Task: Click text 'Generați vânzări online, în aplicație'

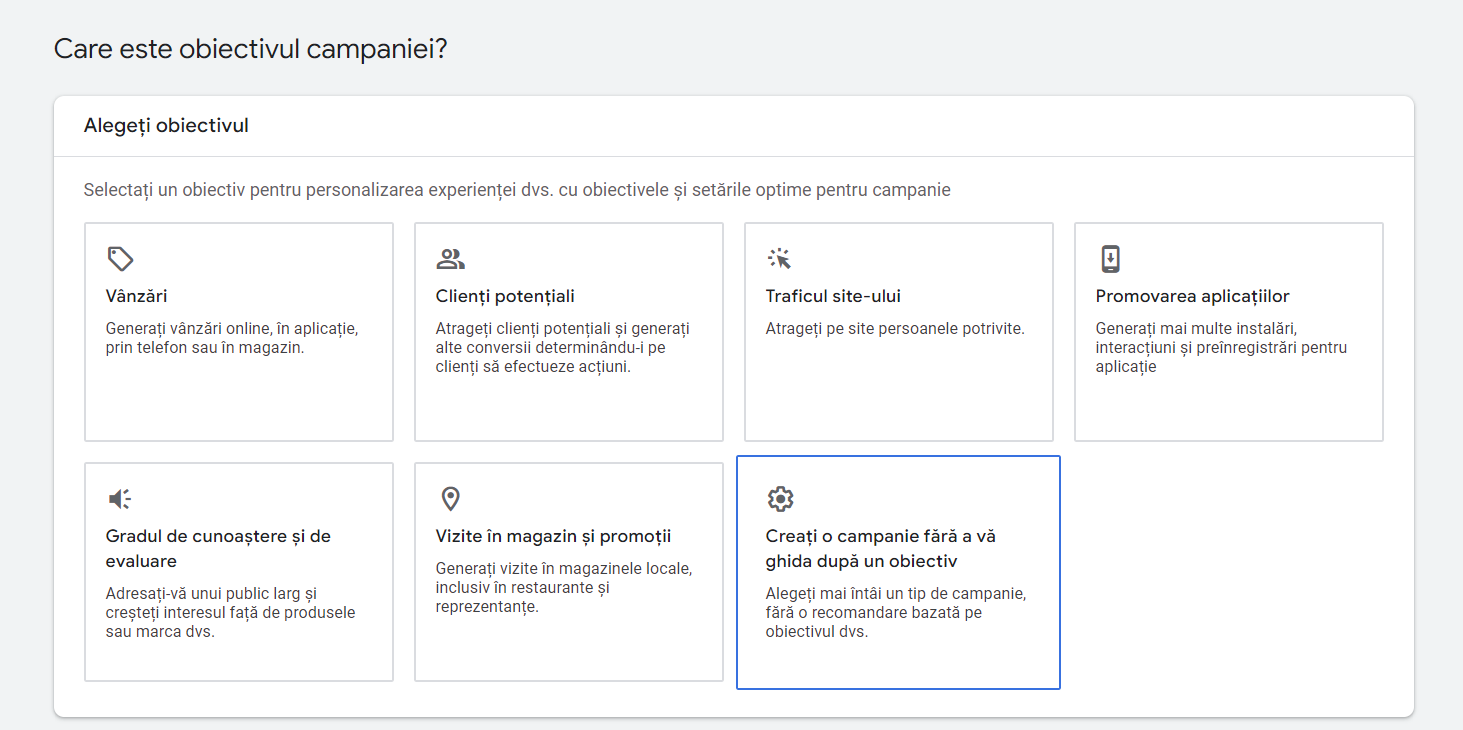Action: pyautogui.click(x=231, y=328)
